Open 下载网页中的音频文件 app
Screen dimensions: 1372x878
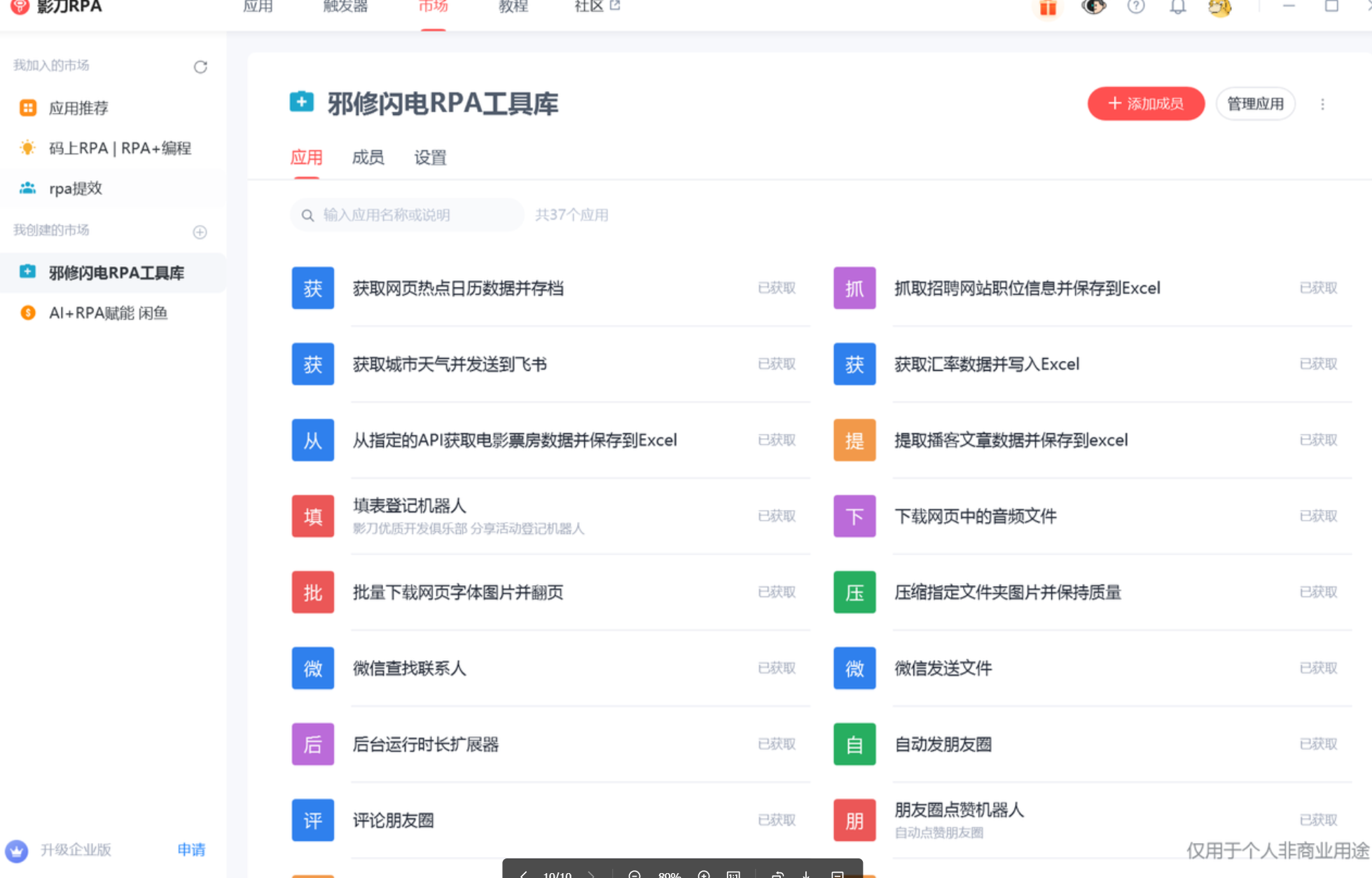(975, 516)
